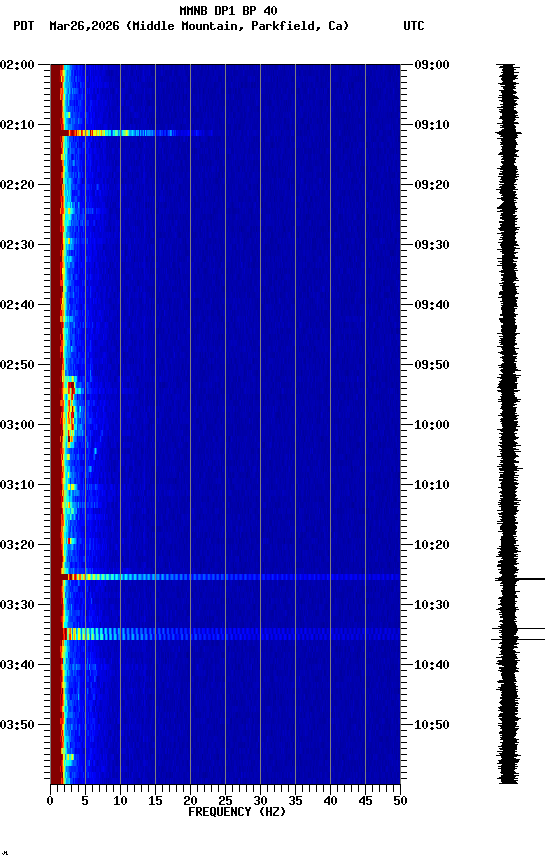Click the '10:30' UTC time label
Image resolution: width=552 pixels, height=864 pixels.
tap(432, 605)
